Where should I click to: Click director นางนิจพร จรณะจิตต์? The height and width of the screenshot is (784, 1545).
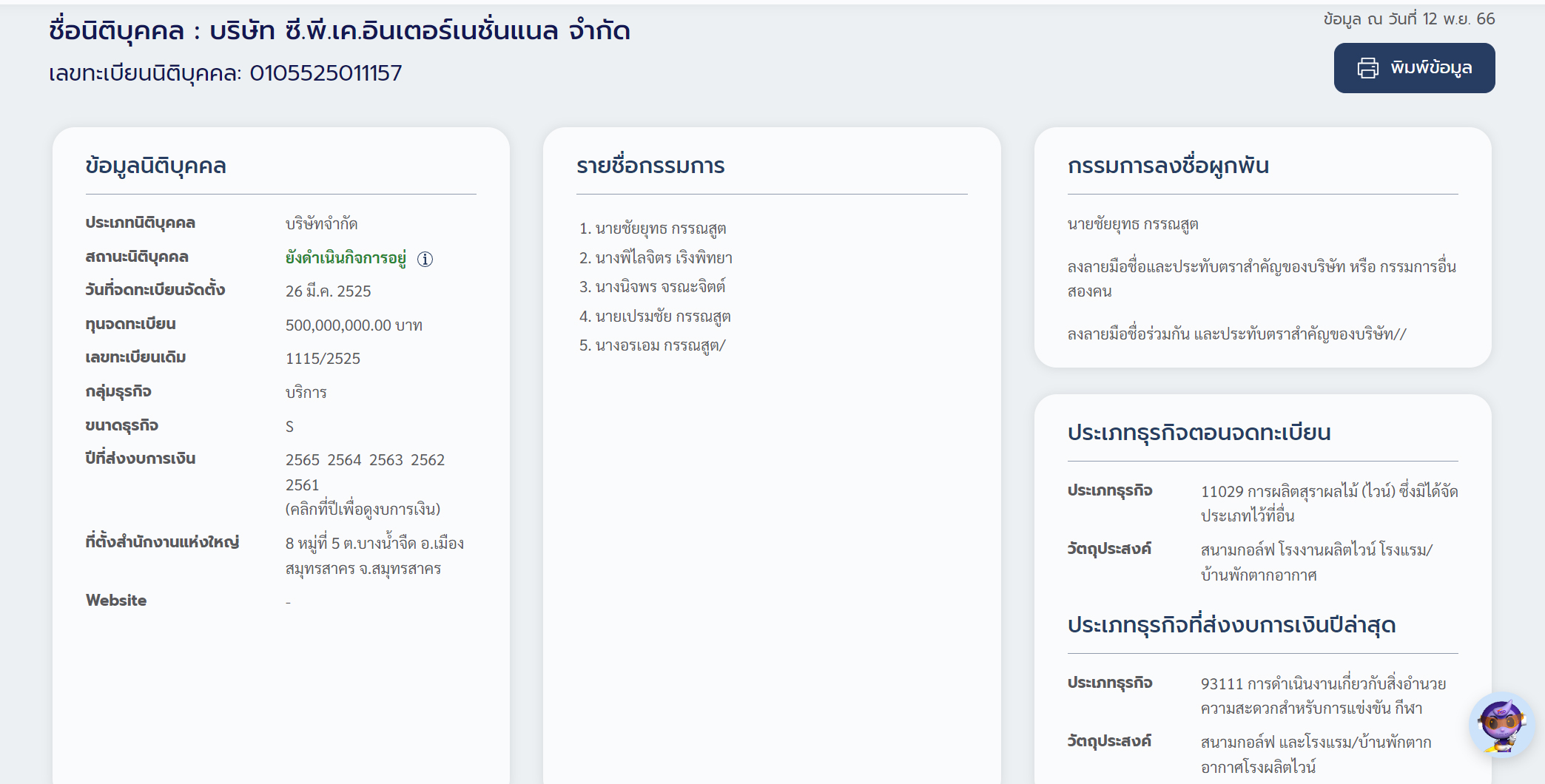tap(660, 287)
